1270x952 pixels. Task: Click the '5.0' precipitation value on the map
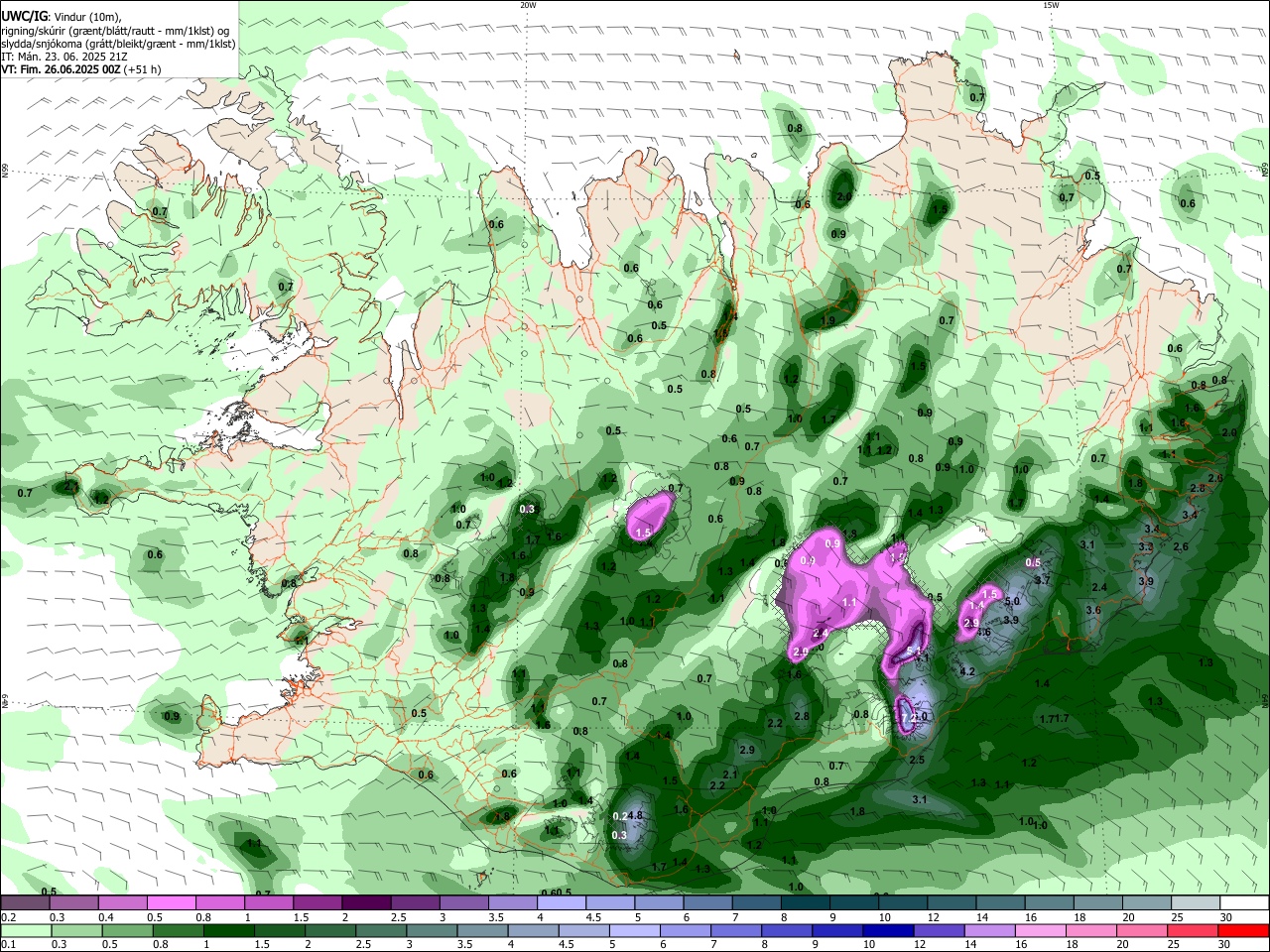[1012, 601]
